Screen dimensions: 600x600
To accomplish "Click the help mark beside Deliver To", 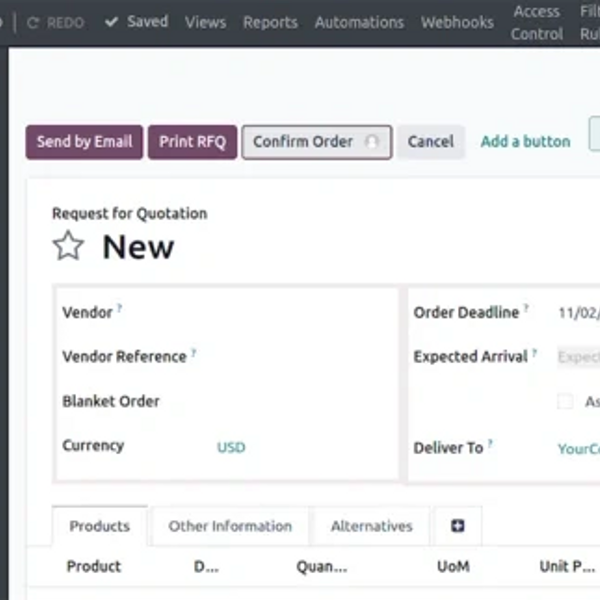I will (x=490, y=444).
